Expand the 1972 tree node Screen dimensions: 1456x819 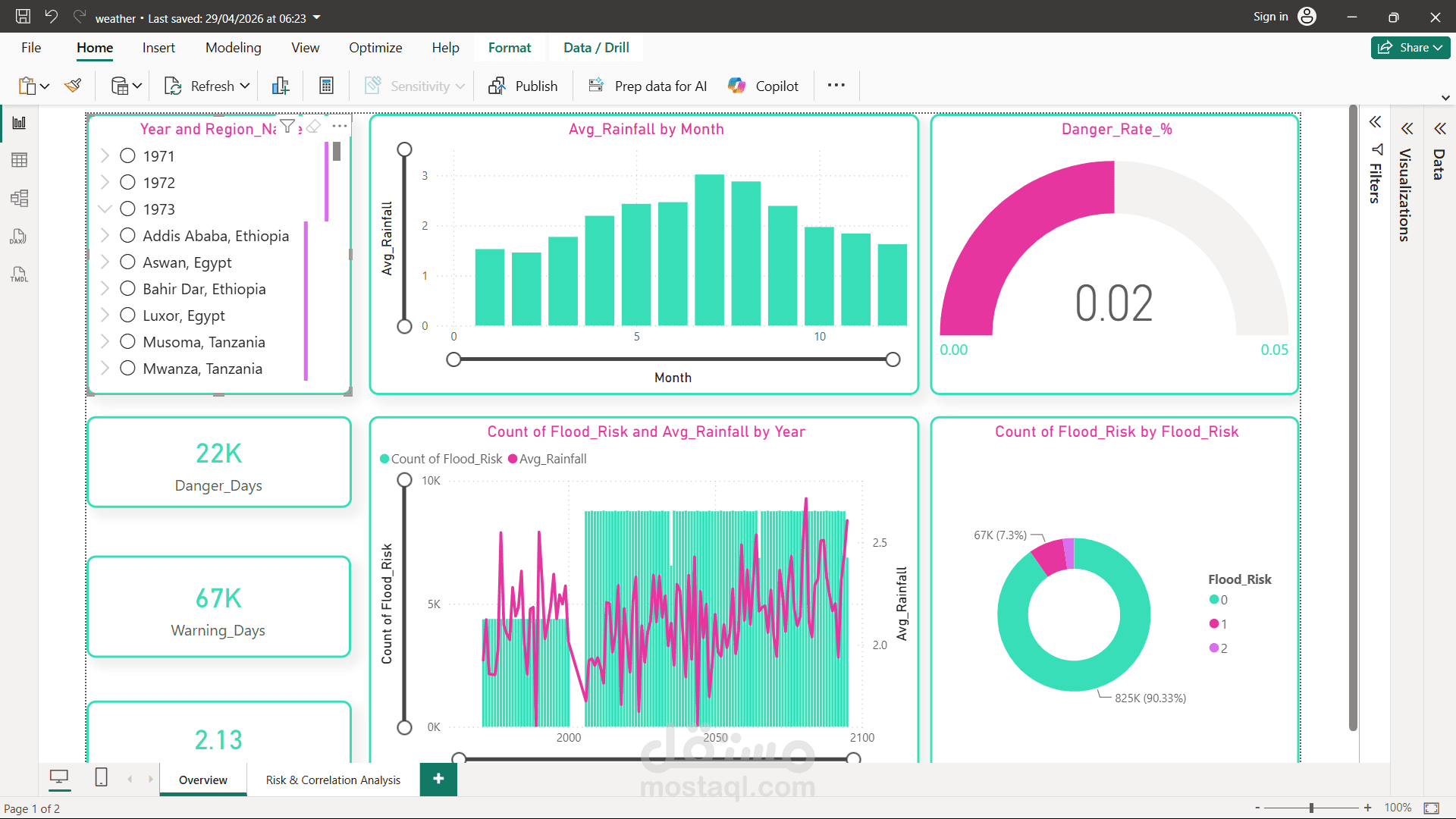(105, 182)
